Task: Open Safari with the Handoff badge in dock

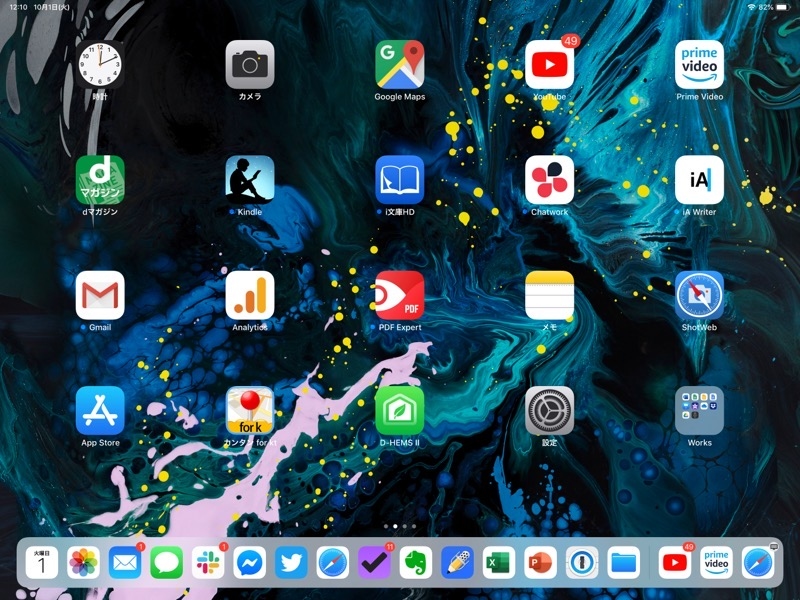Action: (758, 563)
